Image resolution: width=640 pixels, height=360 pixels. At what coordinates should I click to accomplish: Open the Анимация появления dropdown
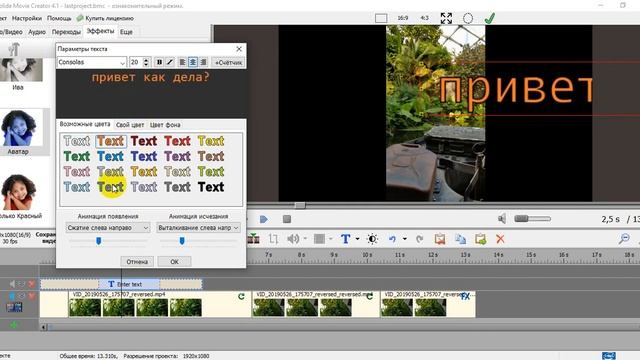tap(108, 227)
